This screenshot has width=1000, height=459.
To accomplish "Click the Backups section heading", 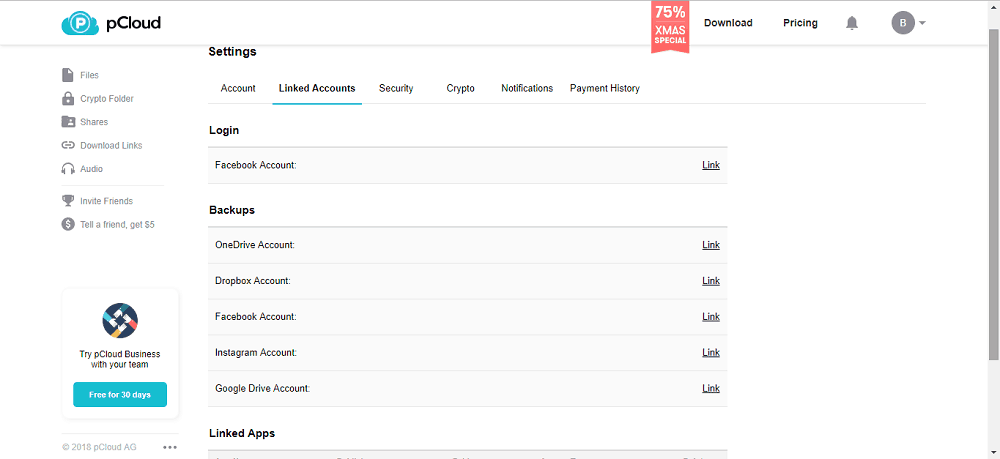I will [x=232, y=210].
